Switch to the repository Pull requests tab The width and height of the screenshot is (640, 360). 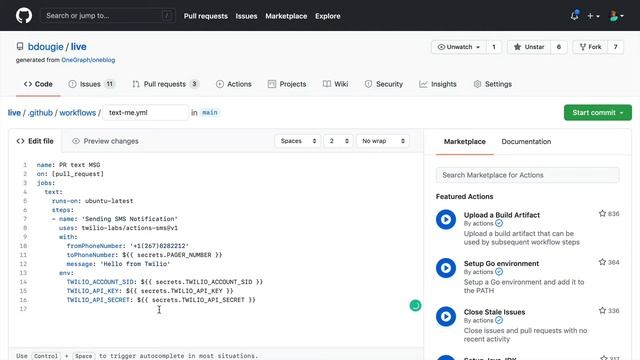click(x=165, y=84)
